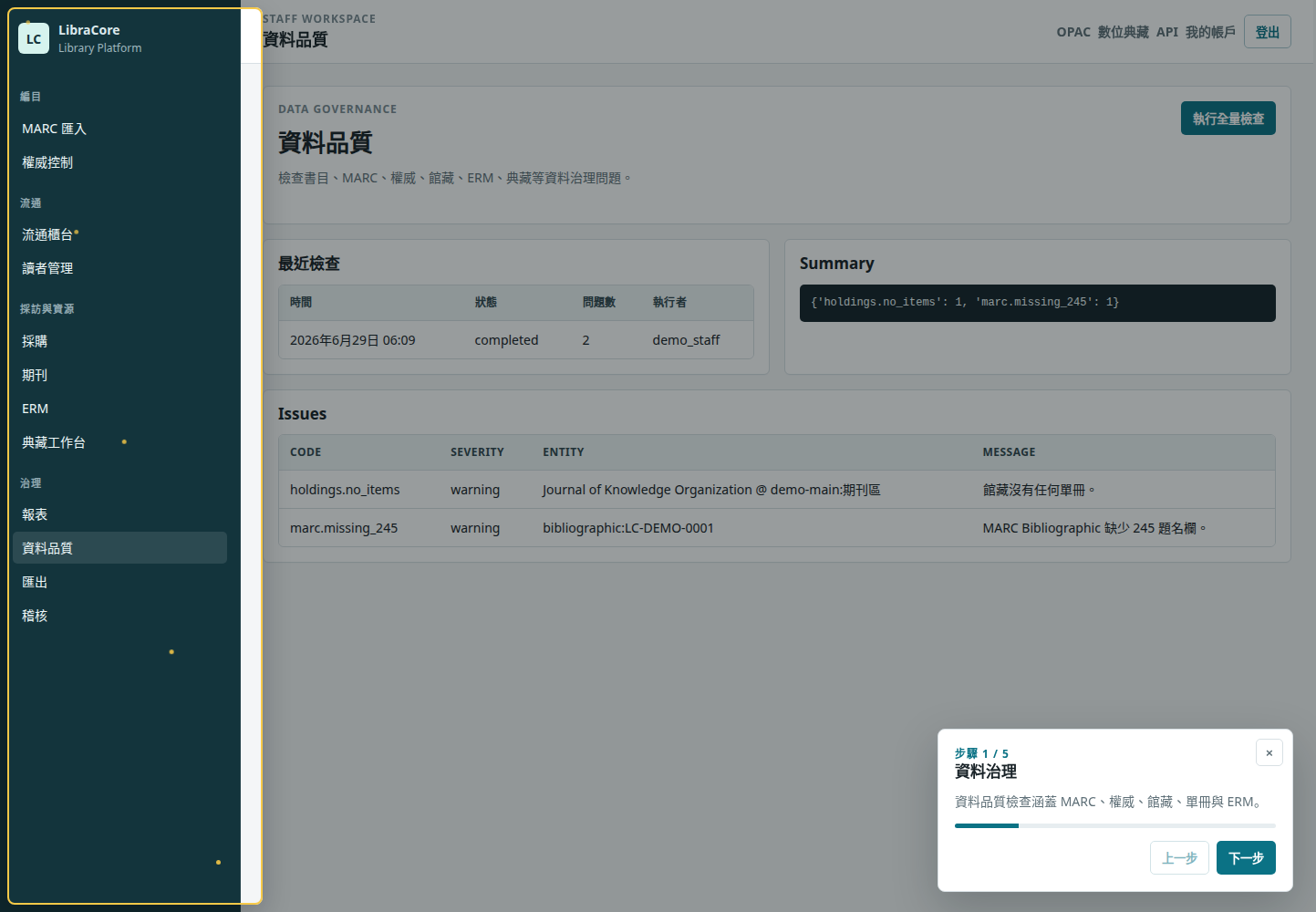Open 匯出 in sidebar
This screenshot has height=912, width=1316.
tap(119, 582)
